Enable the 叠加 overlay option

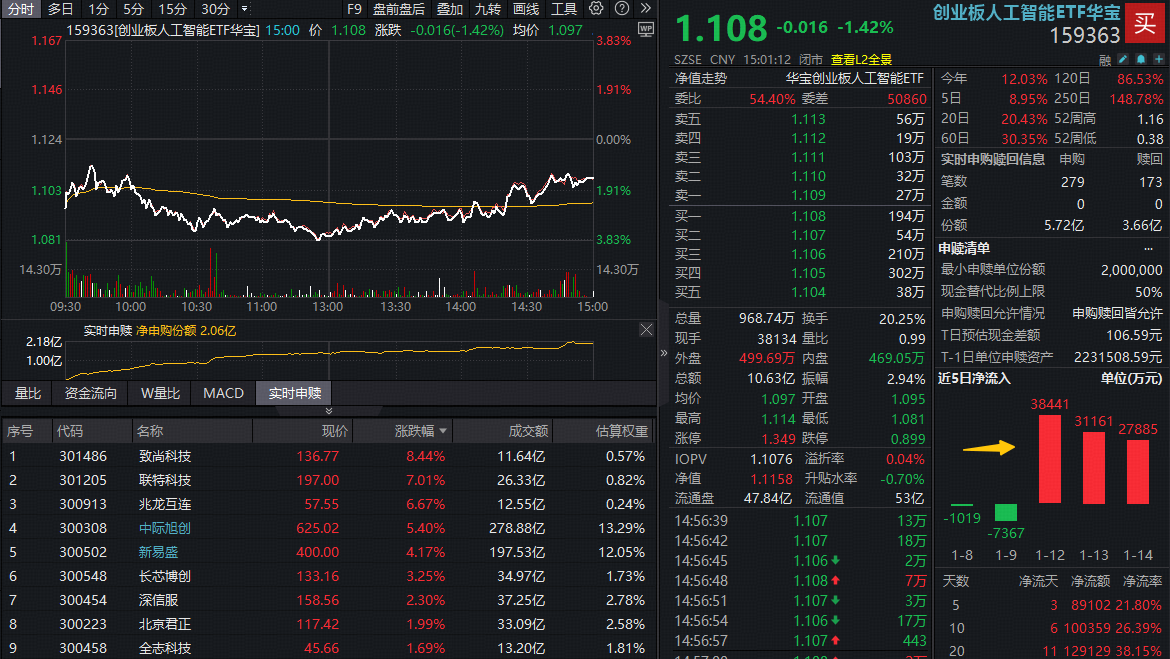[x=450, y=9]
